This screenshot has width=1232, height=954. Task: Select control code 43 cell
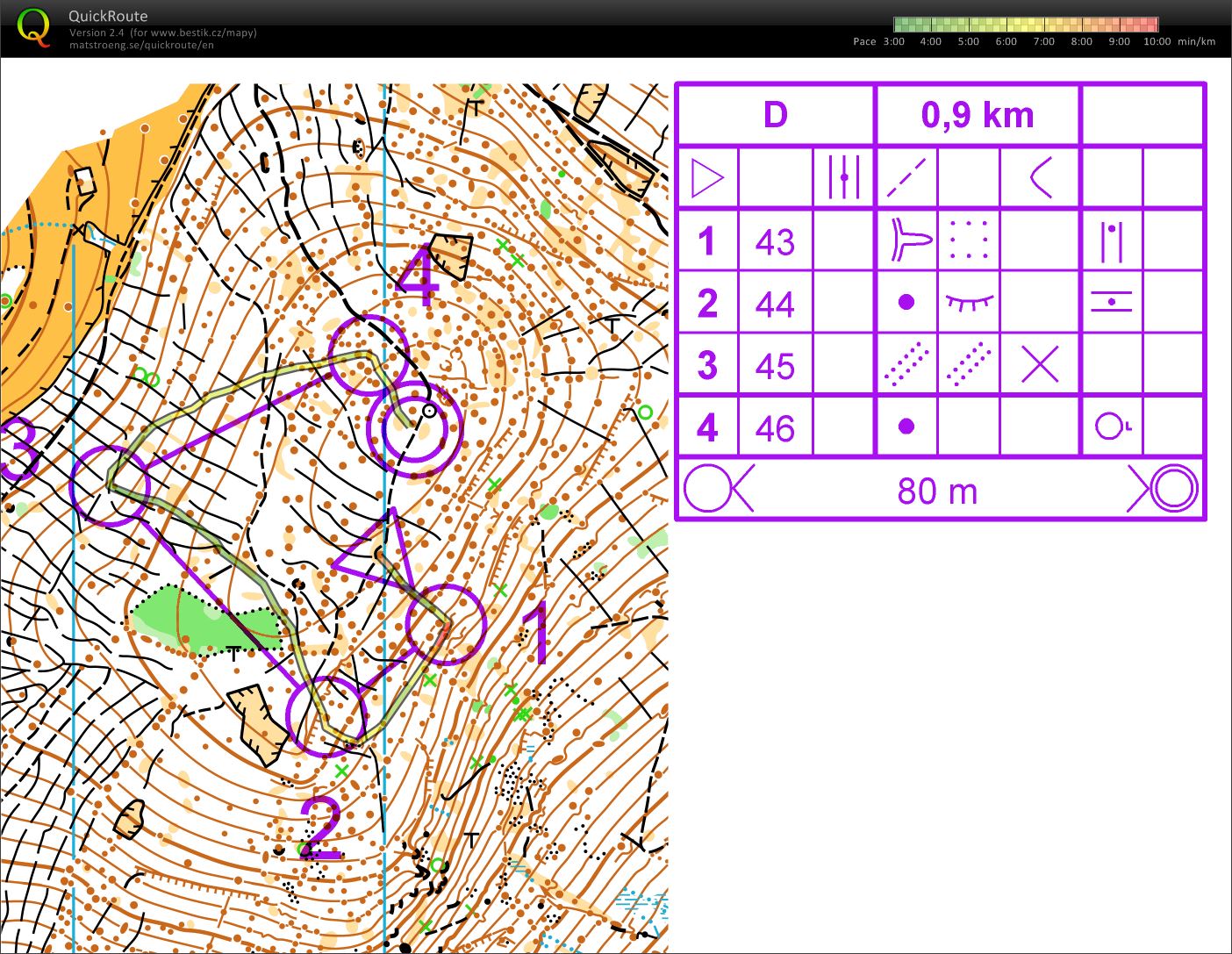(775, 241)
